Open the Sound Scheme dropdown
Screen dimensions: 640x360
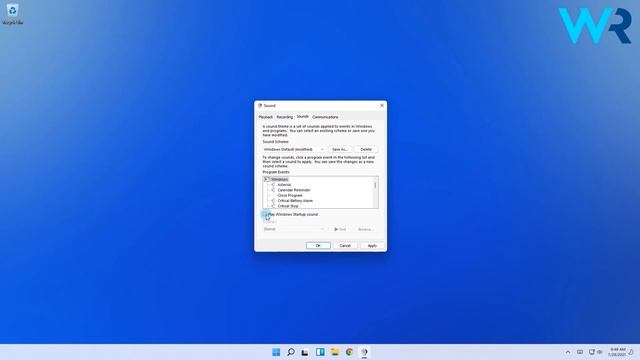pos(294,149)
